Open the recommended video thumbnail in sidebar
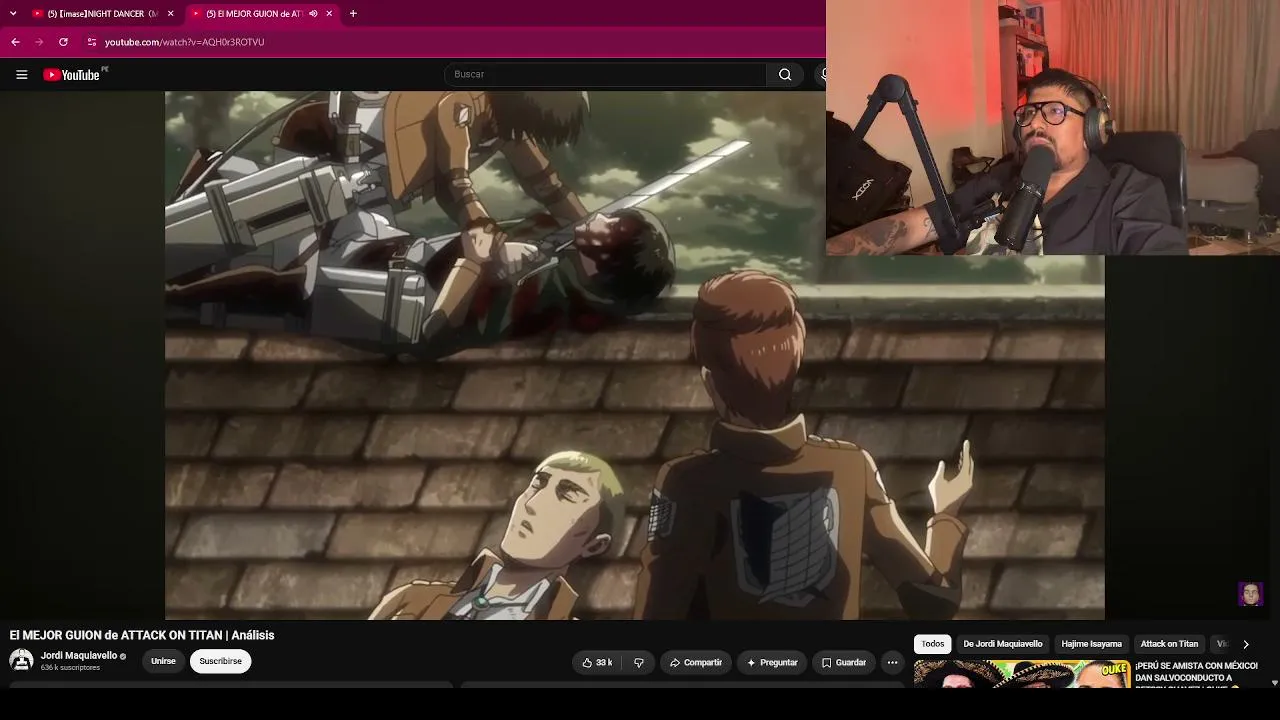 point(1022,675)
